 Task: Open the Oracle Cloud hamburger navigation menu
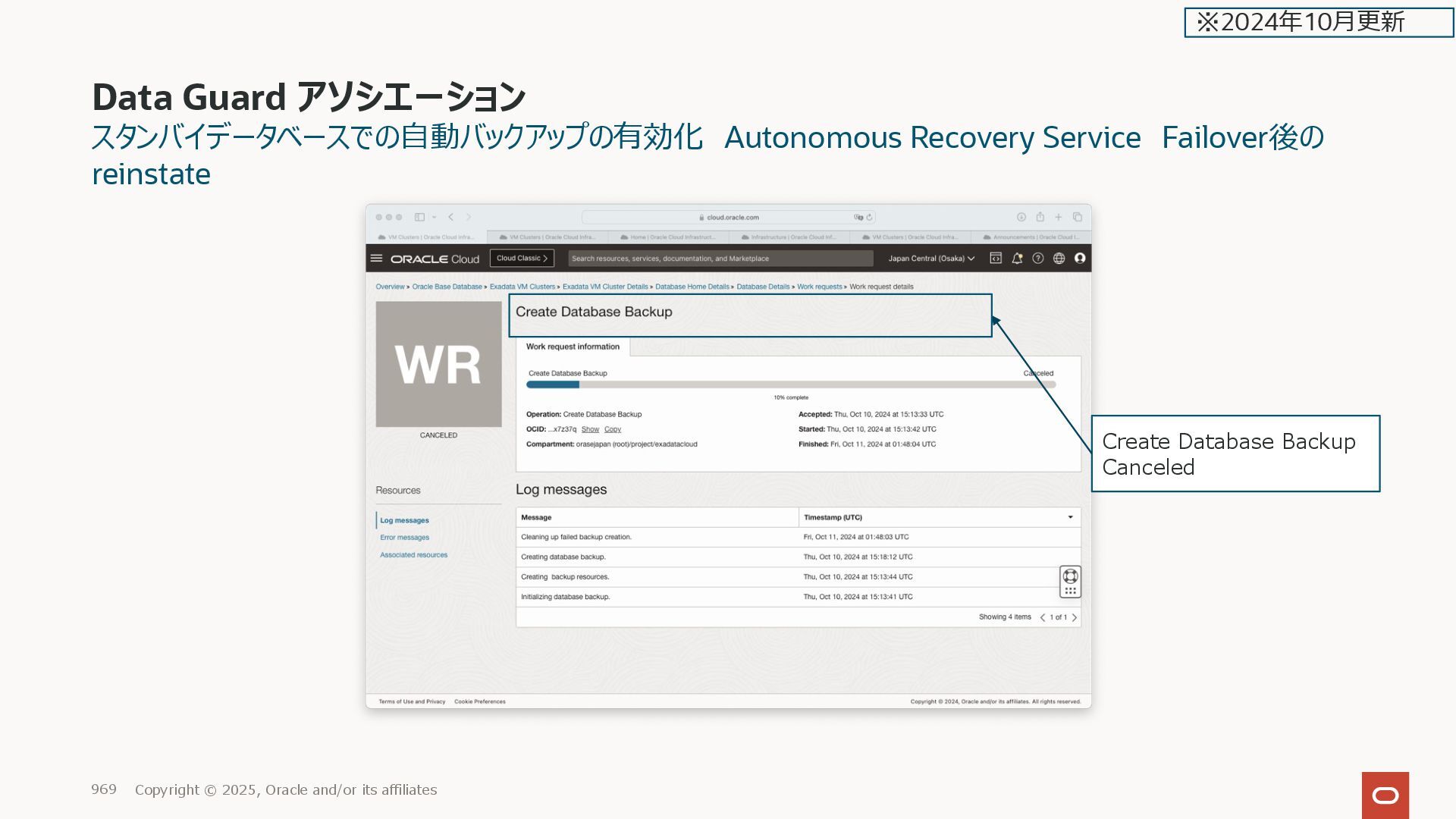point(376,259)
